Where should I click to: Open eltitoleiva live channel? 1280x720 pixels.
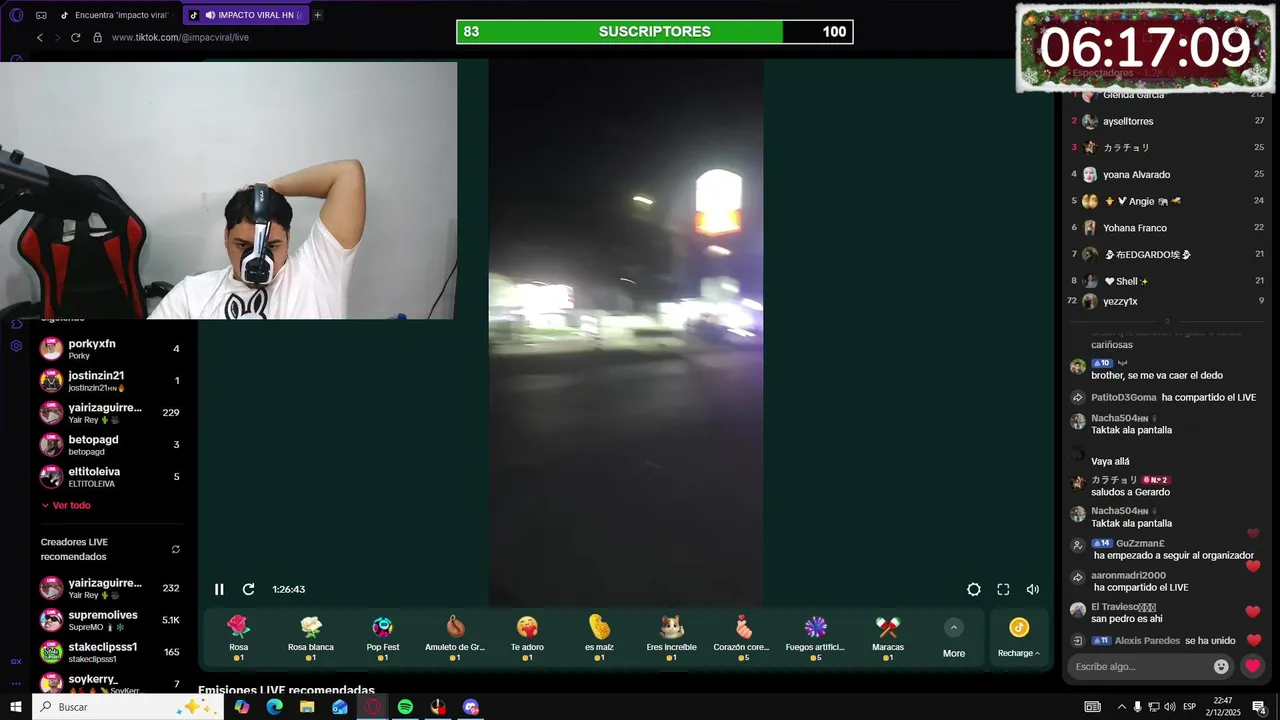[x=110, y=477]
